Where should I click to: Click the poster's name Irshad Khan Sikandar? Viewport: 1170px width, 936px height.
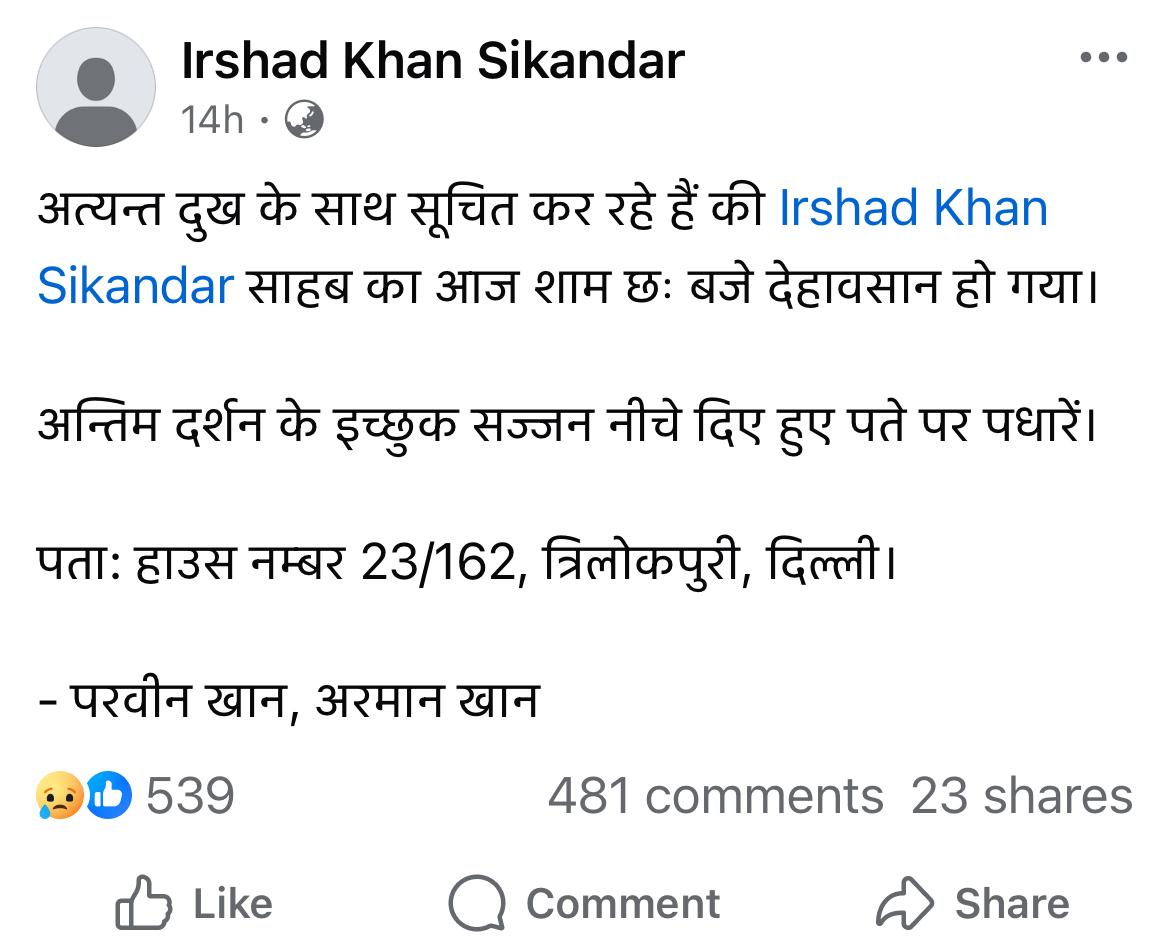point(430,60)
